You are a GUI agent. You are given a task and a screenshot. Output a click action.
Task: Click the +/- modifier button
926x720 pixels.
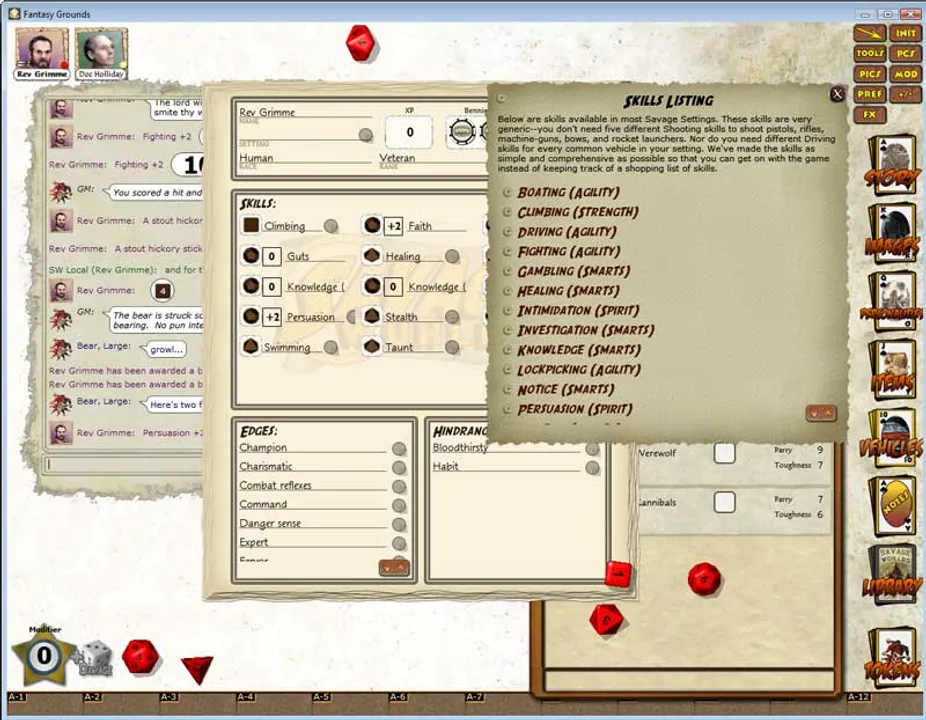pos(905,94)
